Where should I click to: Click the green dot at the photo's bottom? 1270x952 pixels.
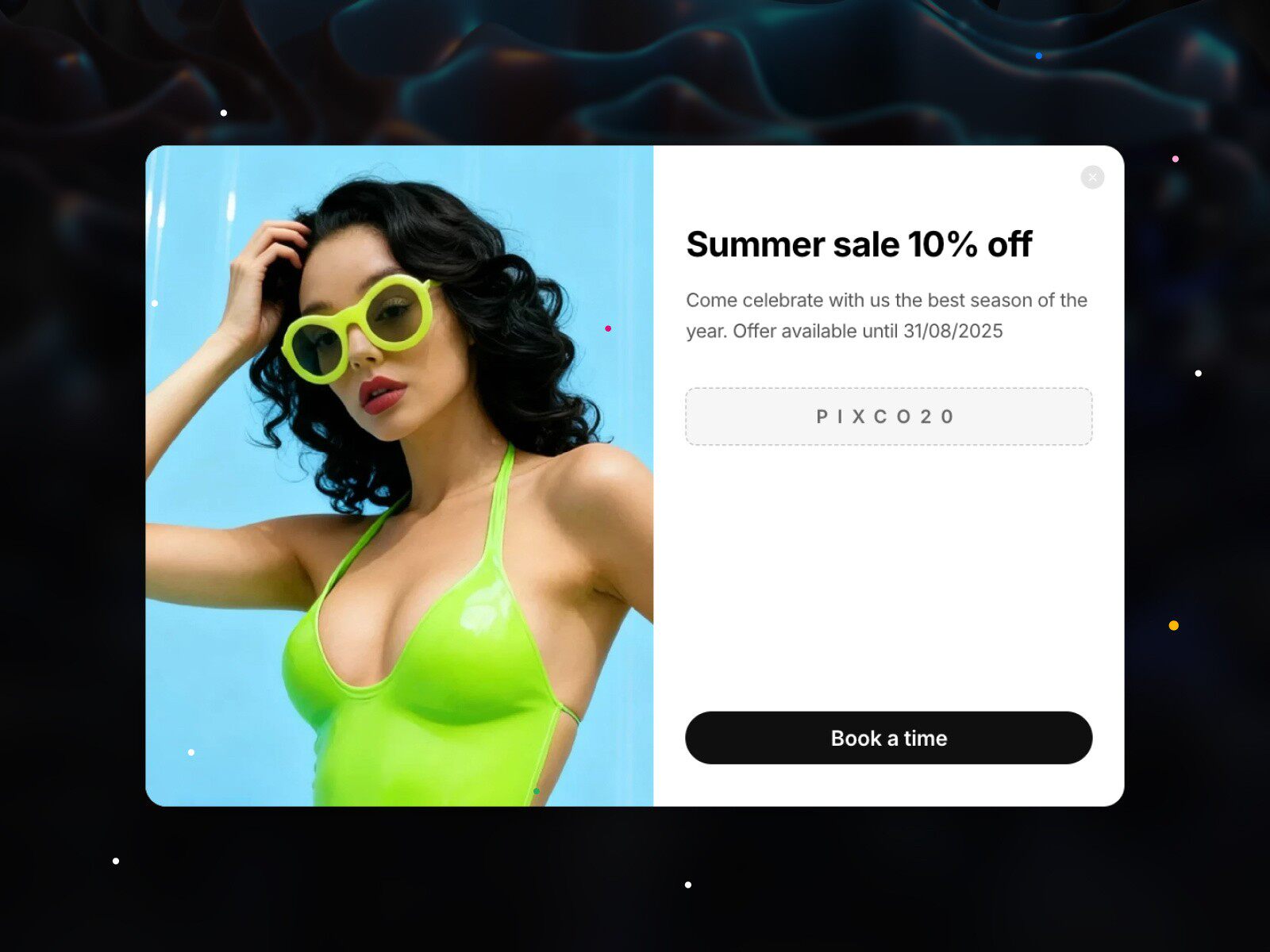coord(537,791)
